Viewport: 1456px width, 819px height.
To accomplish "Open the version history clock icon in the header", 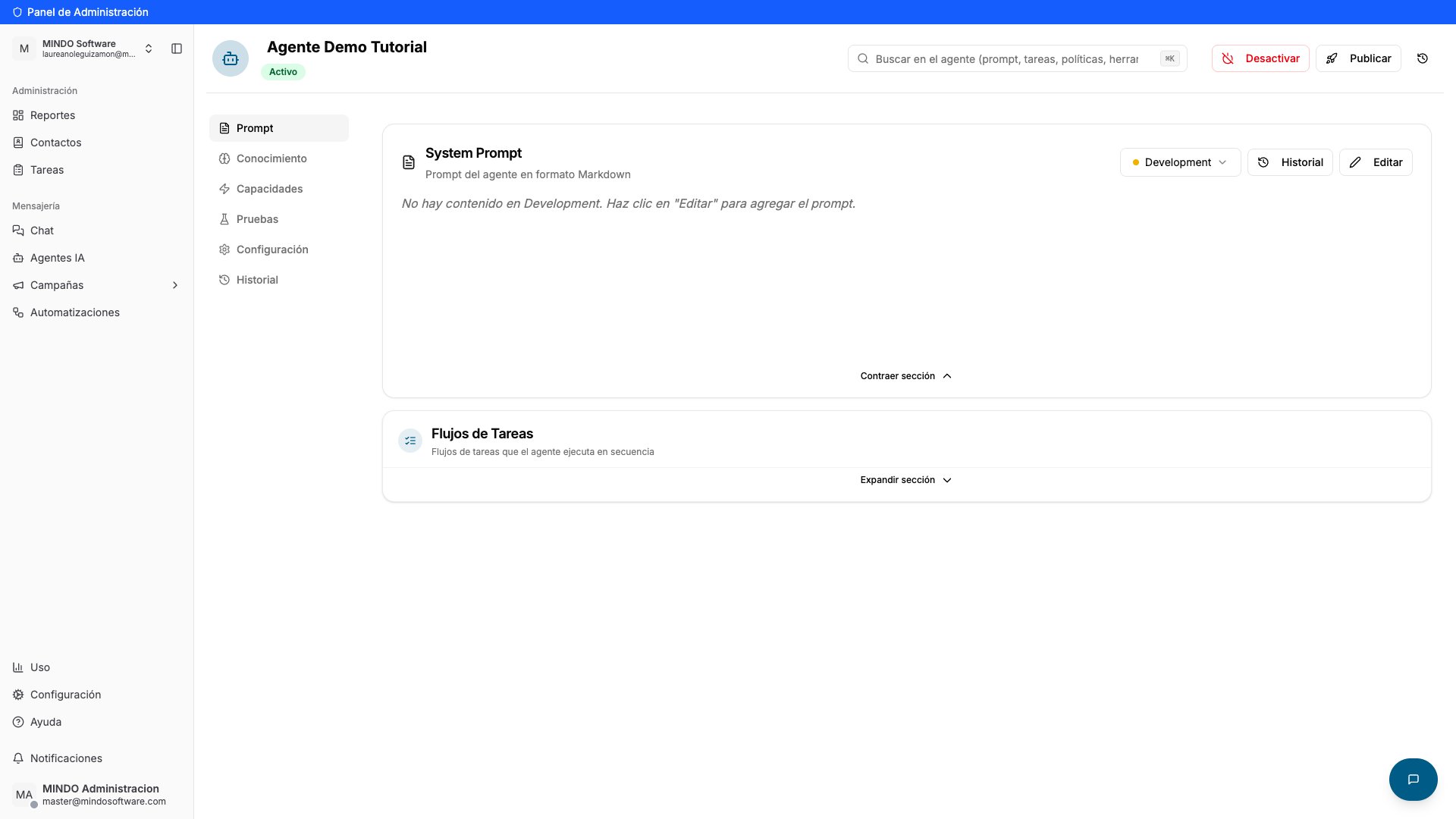I will click(x=1422, y=58).
